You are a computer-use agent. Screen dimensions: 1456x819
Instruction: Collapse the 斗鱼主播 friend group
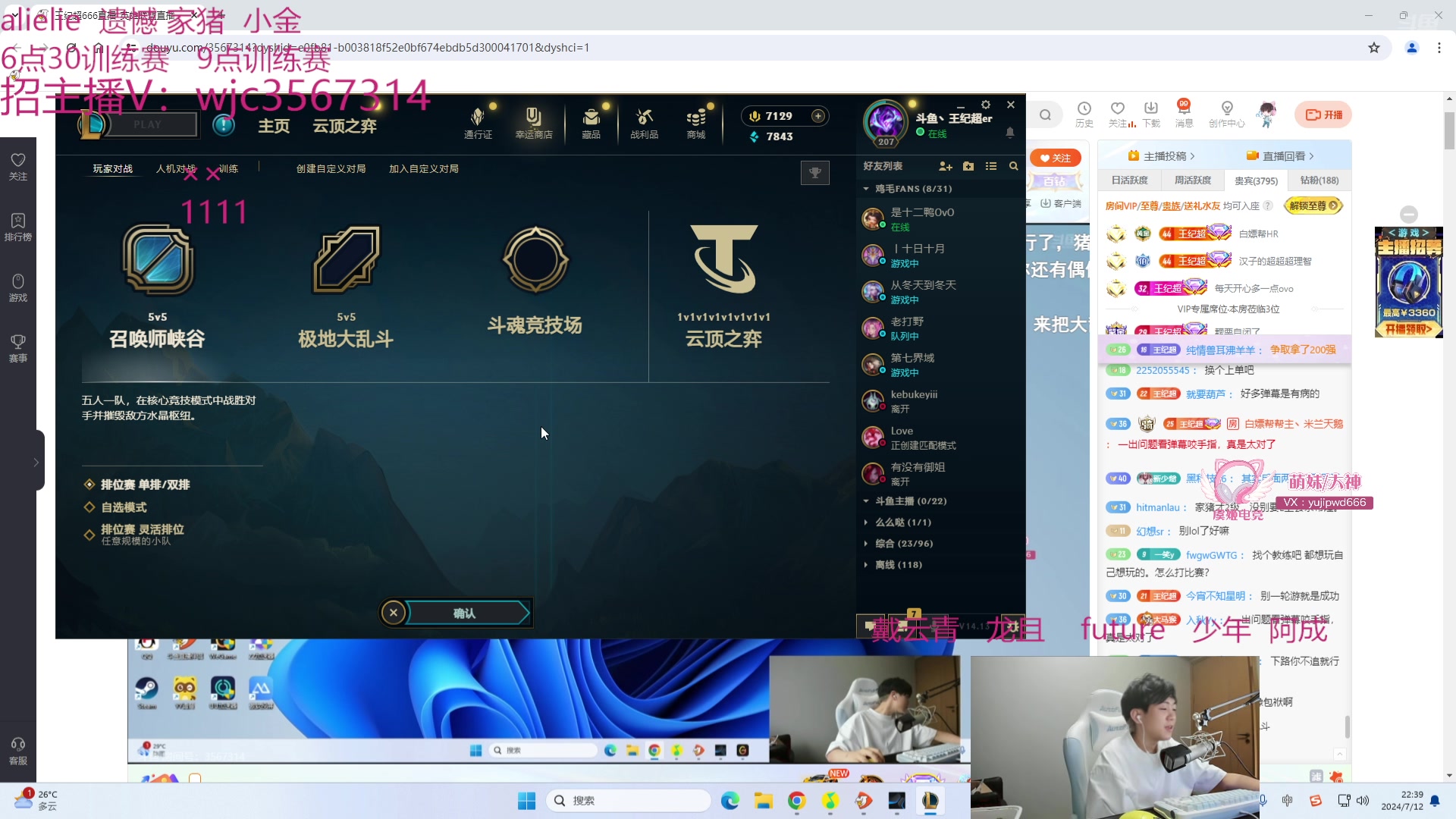(866, 501)
